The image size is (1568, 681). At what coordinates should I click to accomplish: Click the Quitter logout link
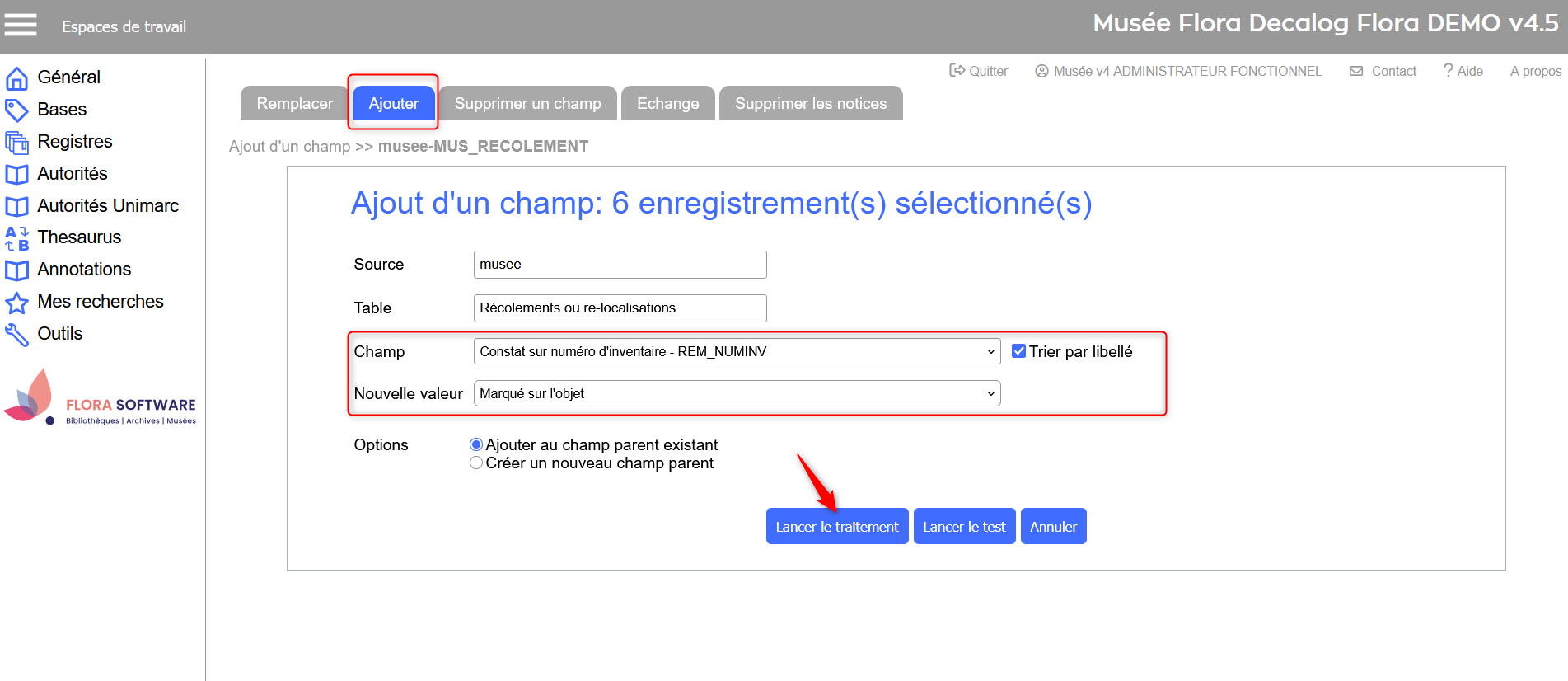tap(979, 71)
